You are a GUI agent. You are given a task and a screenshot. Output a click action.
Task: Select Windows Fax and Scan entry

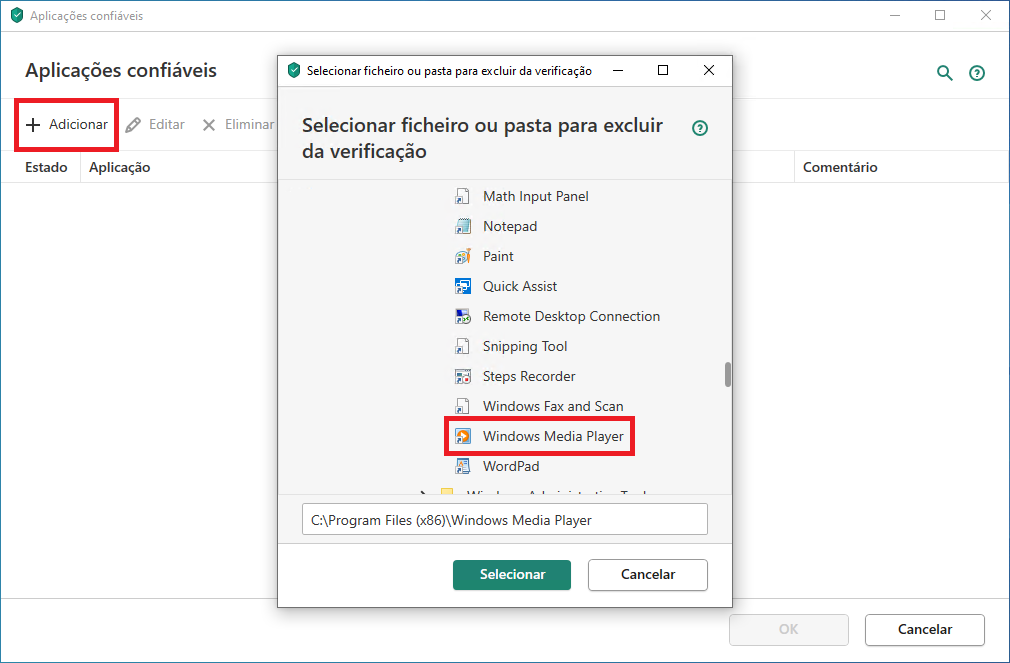539,406
